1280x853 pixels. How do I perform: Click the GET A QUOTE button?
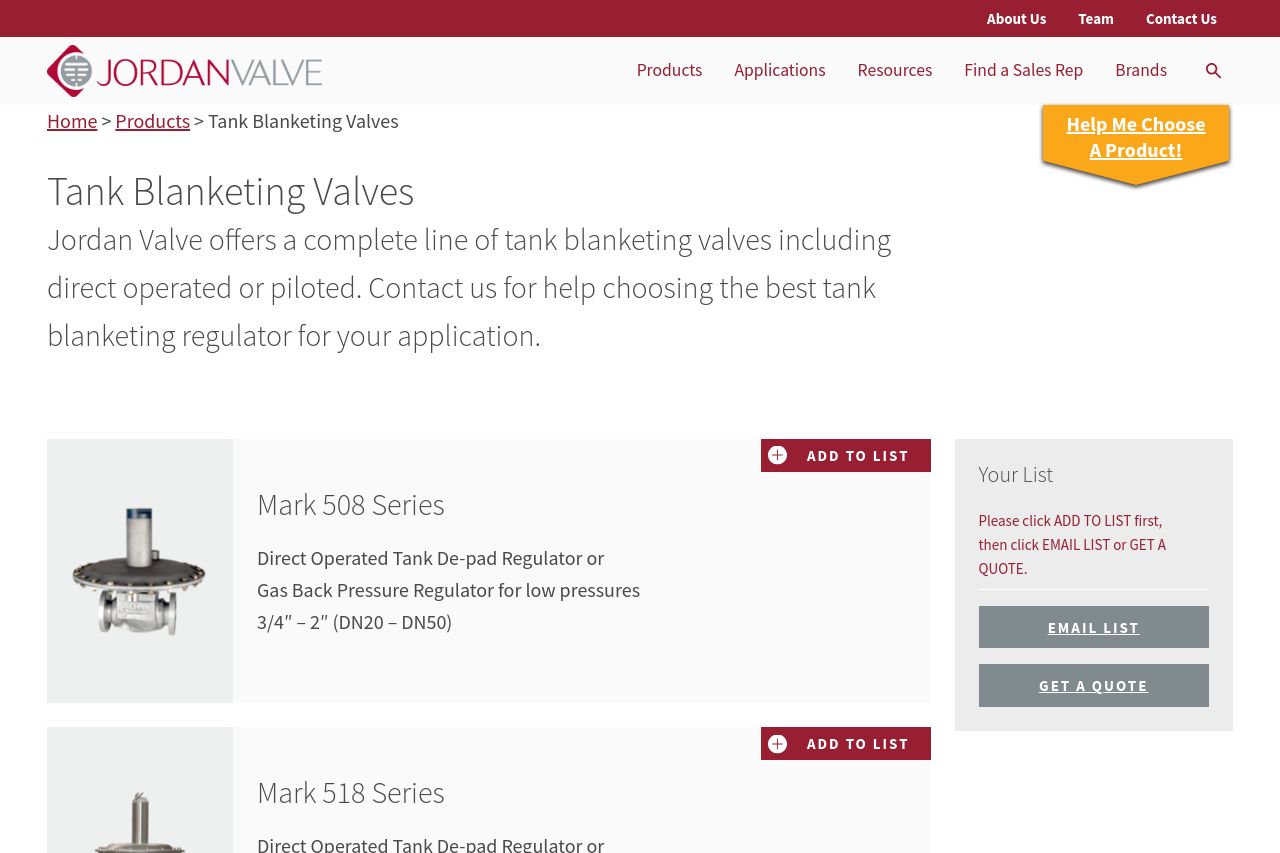click(1093, 686)
